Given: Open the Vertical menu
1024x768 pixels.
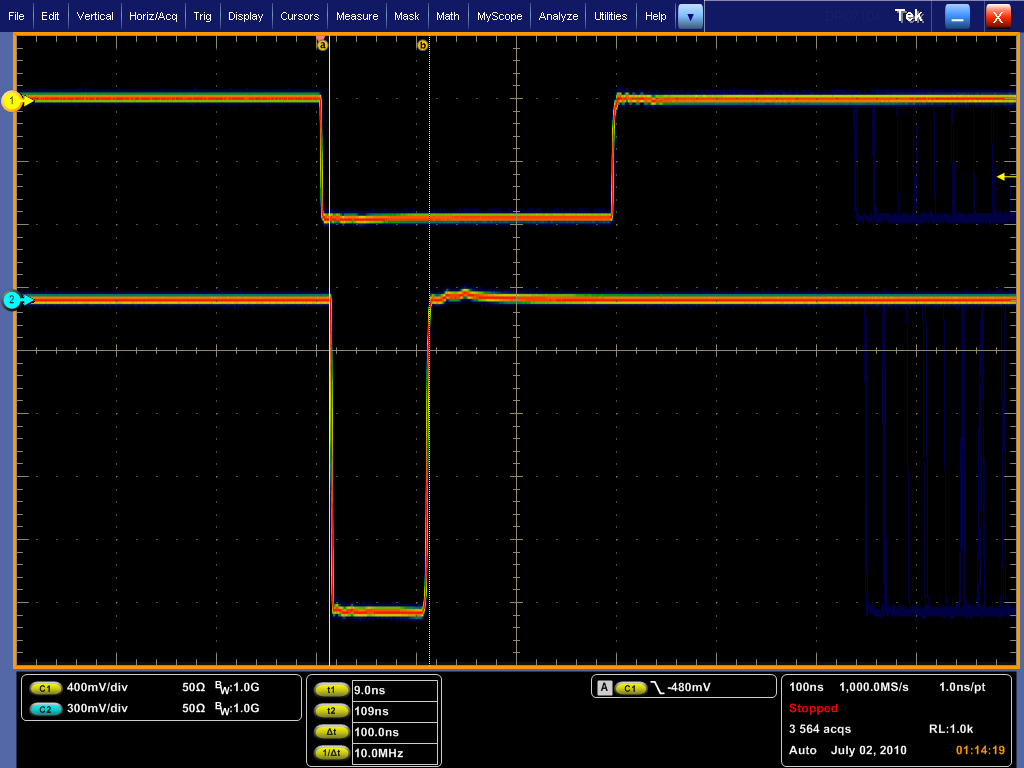Looking at the screenshot, I should click(x=95, y=16).
